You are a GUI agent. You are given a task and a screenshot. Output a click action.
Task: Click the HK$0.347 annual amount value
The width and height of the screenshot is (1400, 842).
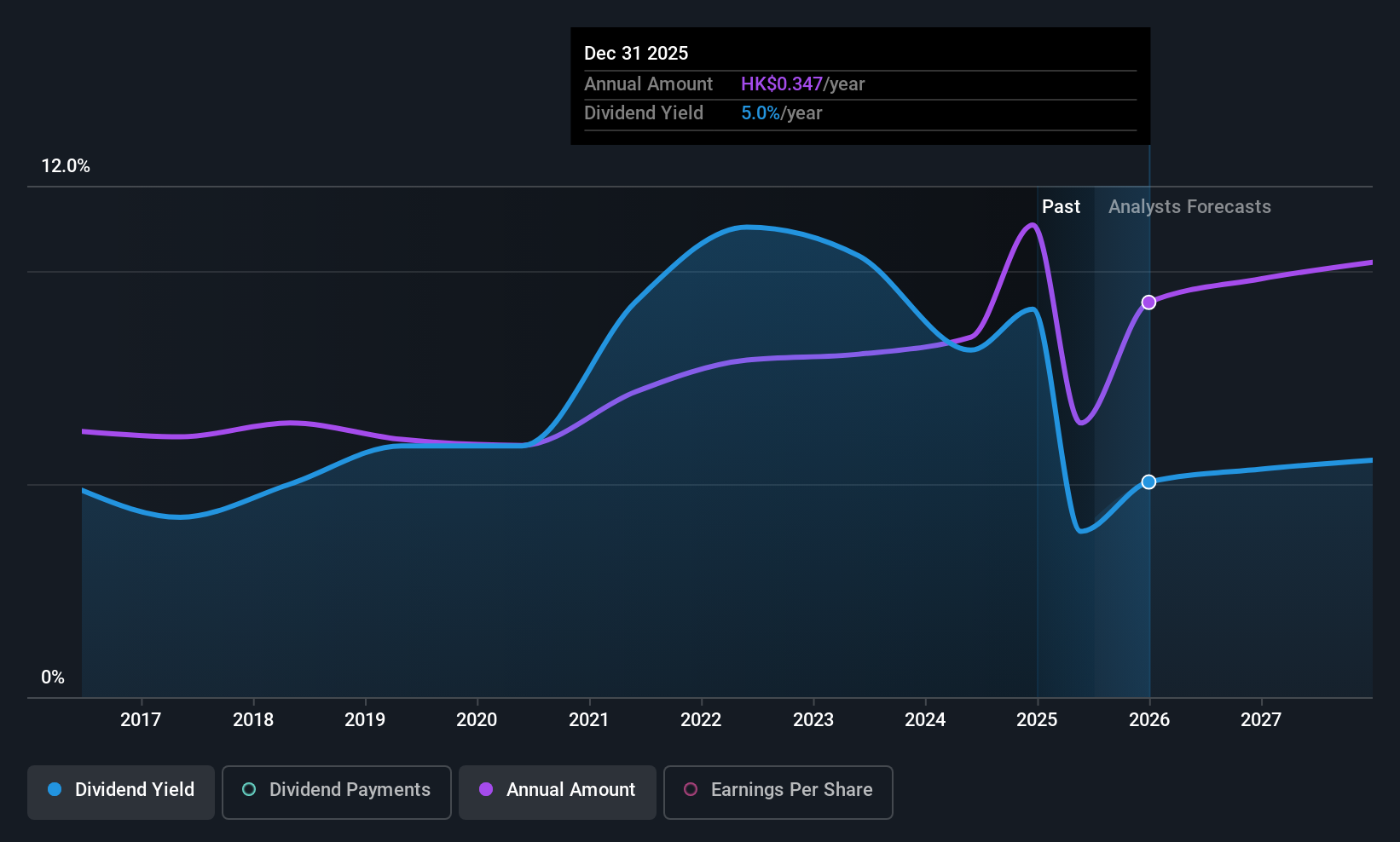[x=782, y=84]
